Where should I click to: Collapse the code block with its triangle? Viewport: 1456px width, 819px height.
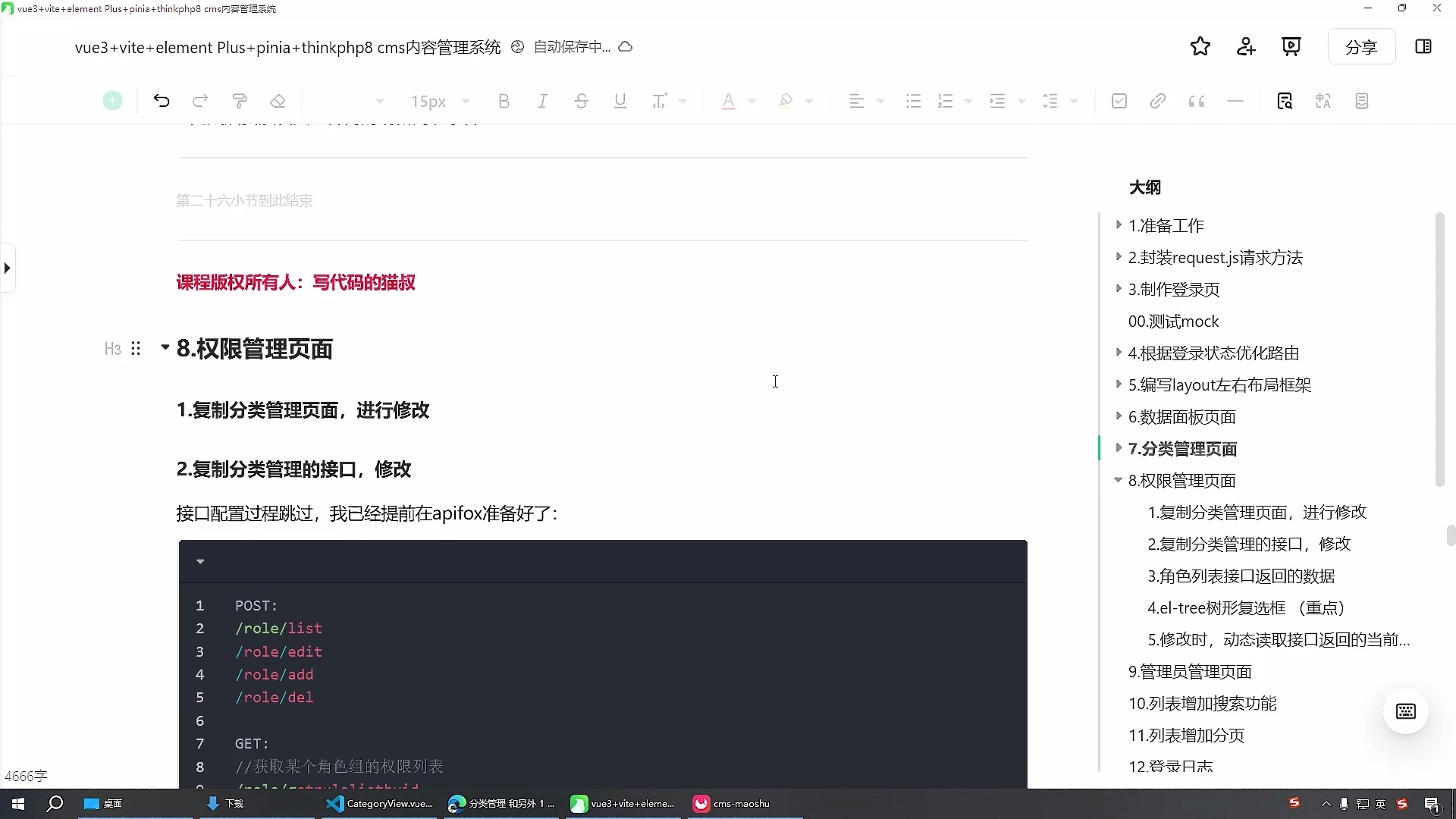(200, 560)
